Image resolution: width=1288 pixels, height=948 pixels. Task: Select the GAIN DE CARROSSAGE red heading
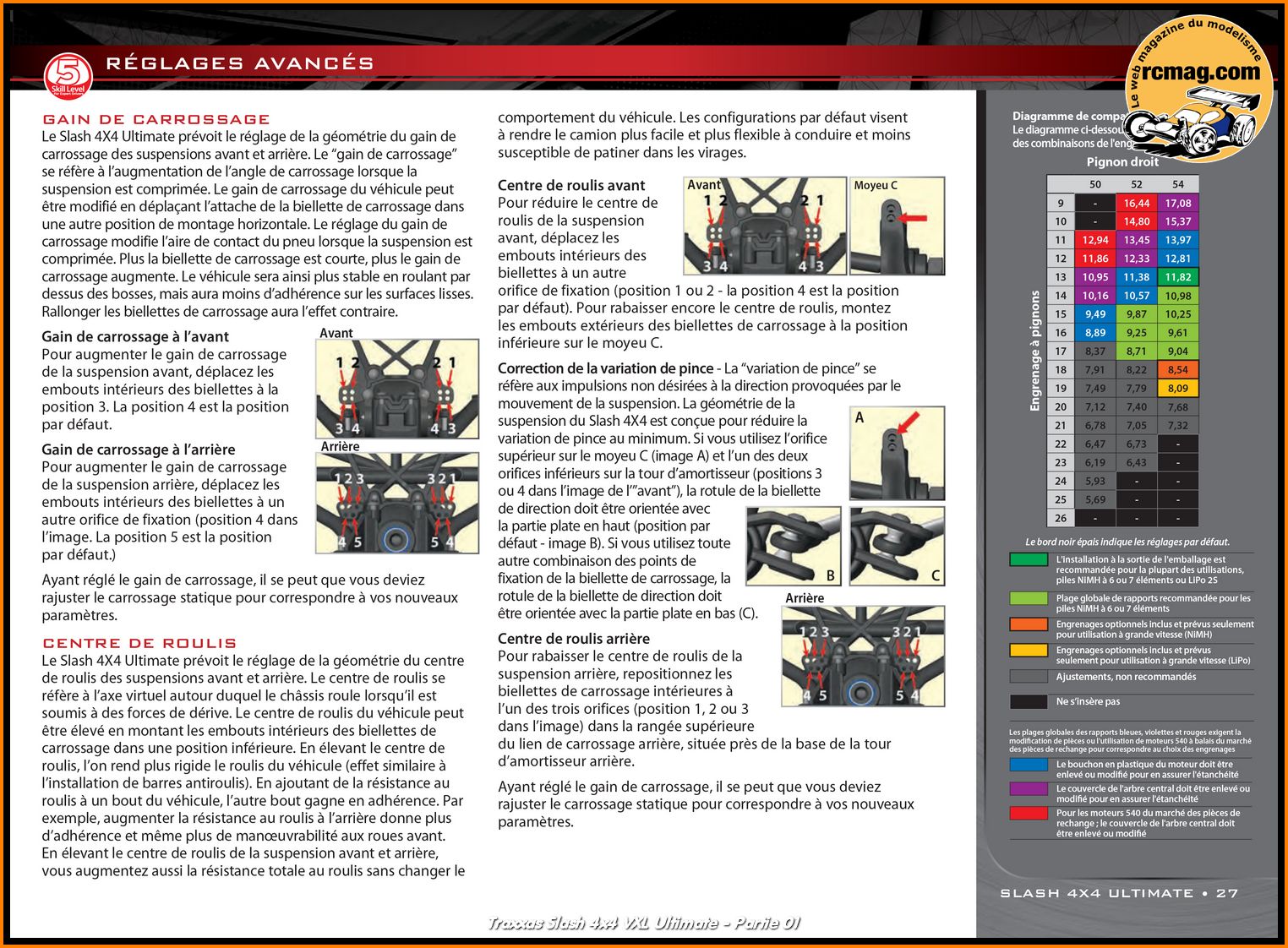156,119
